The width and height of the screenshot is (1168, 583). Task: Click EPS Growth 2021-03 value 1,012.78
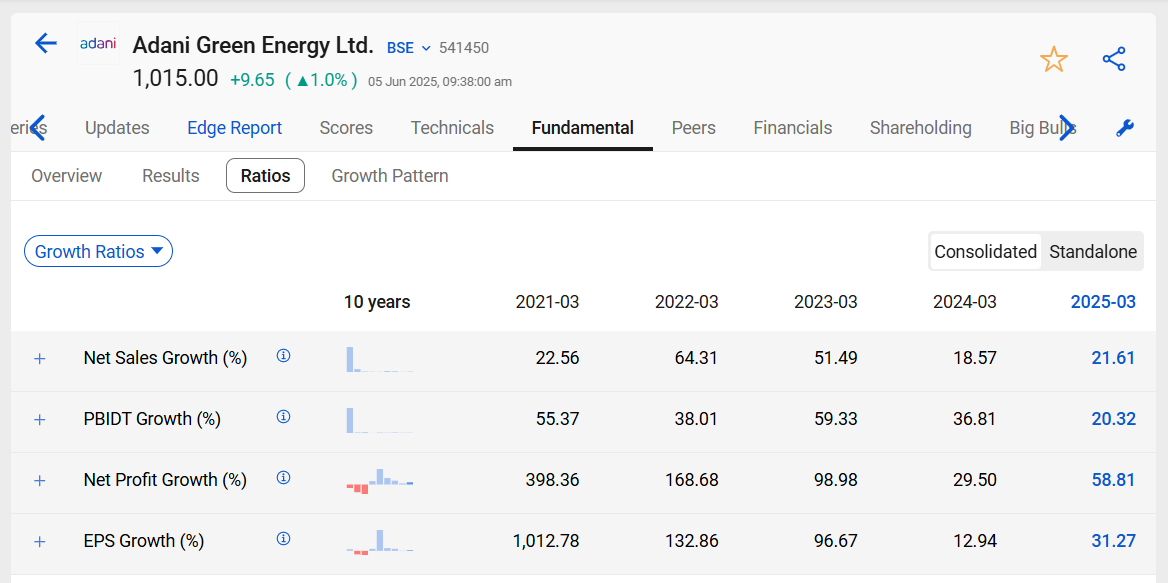[x=546, y=541]
